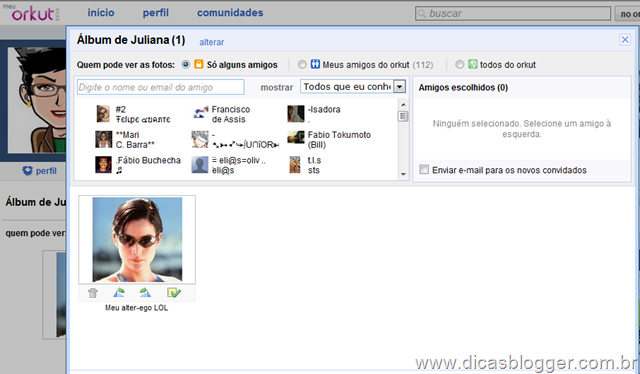Click the friends list scrollbar thumb

(403, 116)
